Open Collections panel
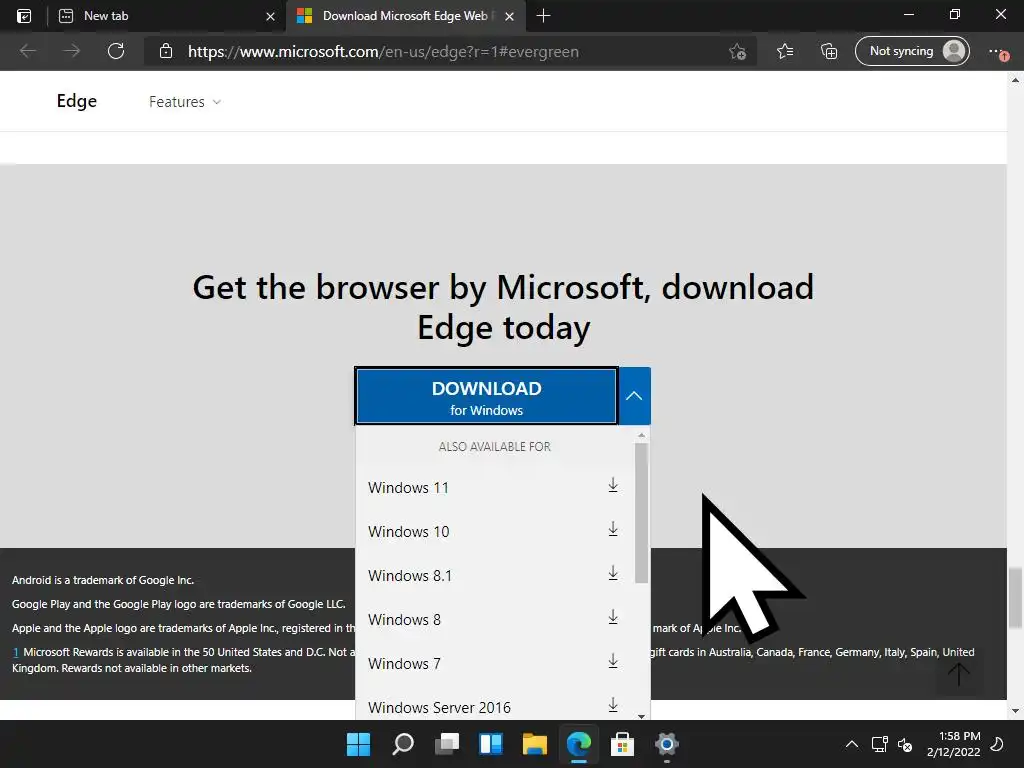Screen dimensions: 1024x768 point(829,51)
